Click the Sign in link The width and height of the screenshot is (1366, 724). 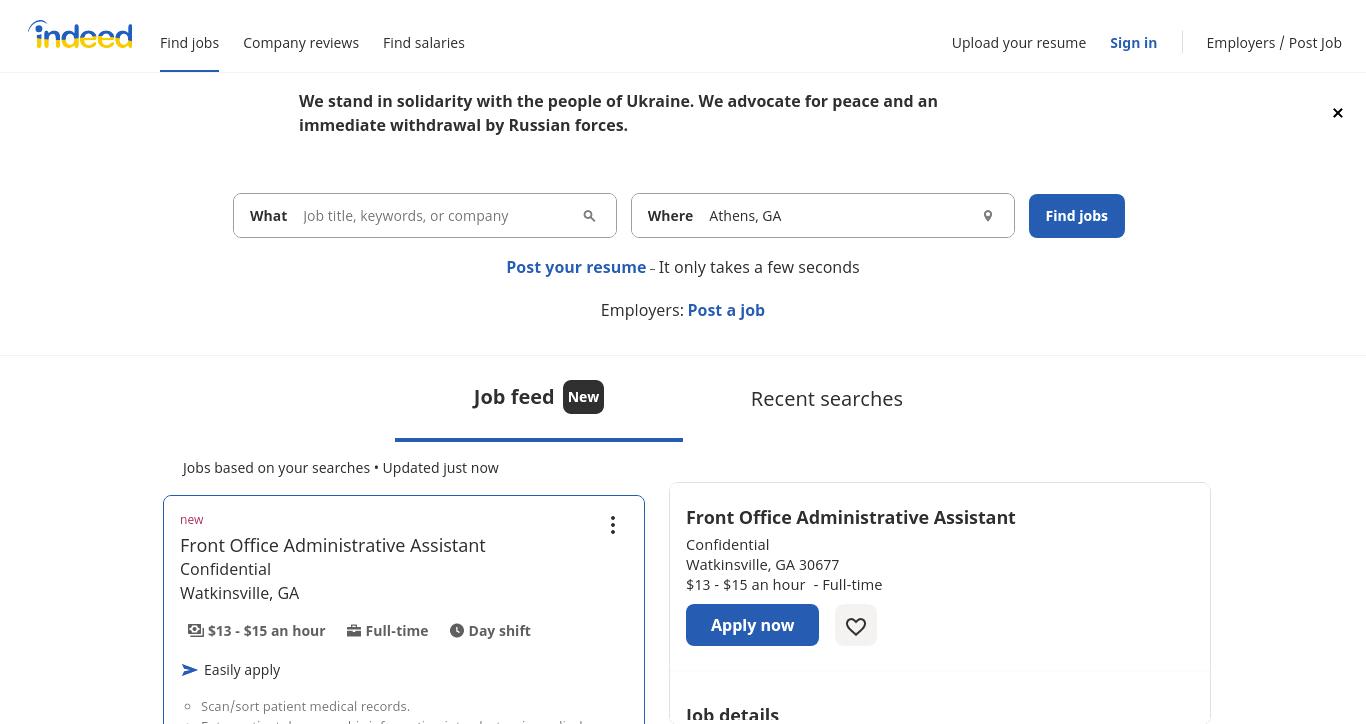[1133, 42]
